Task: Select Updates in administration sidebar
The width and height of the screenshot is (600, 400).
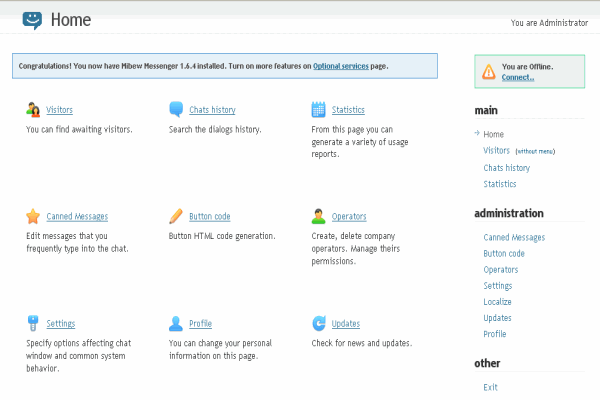Action: [497, 318]
